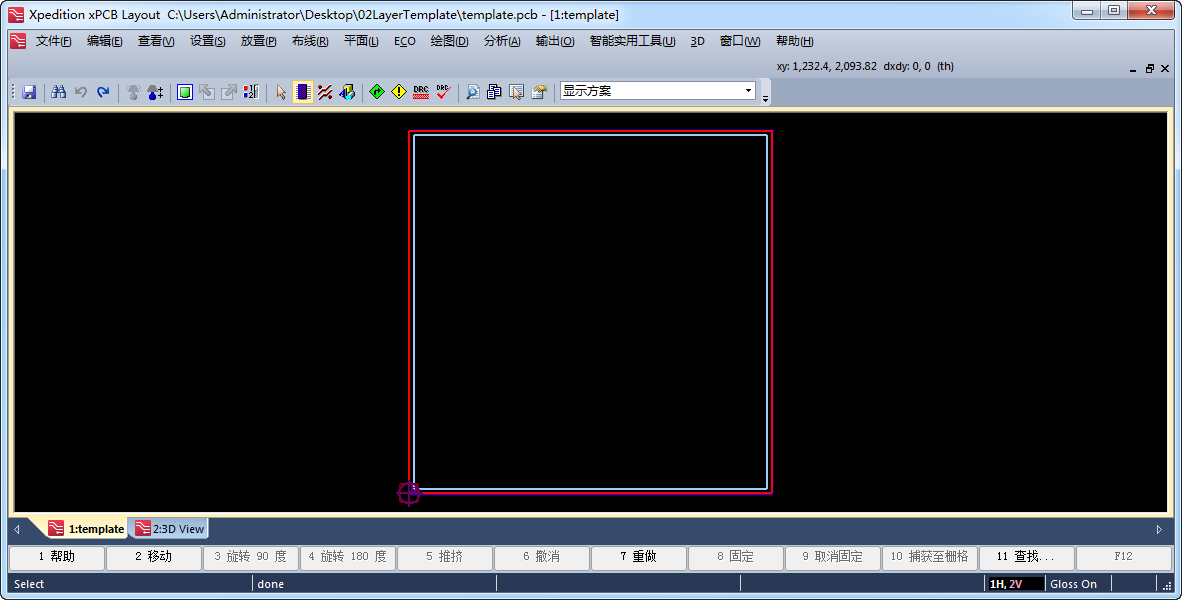1182x600 pixels.
Task: Click the magnifier zoom icon
Action: 473,92
